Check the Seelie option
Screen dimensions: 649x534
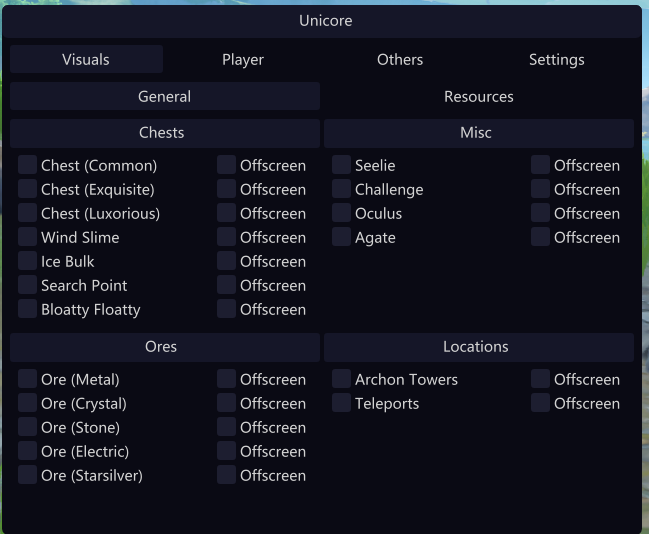(341, 165)
